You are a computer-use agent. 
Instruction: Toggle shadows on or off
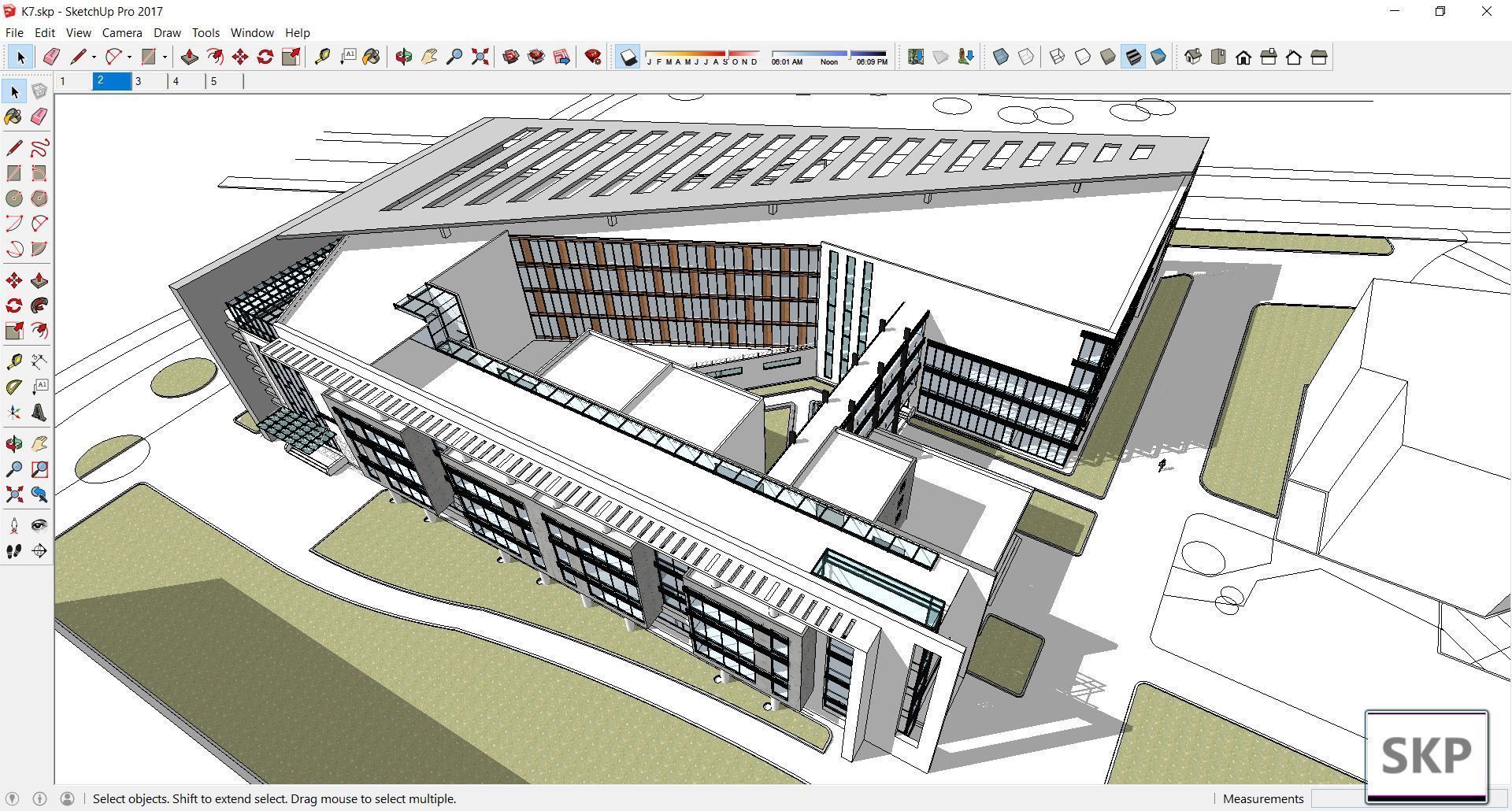tap(628, 57)
